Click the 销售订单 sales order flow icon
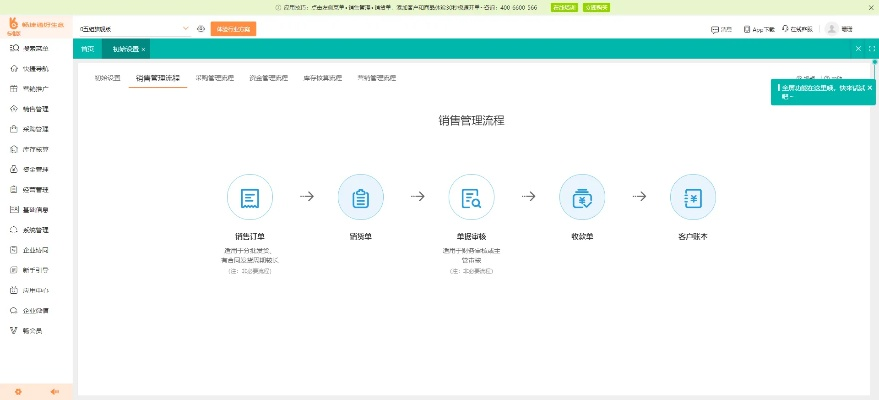The image size is (879, 400). pos(250,197)
